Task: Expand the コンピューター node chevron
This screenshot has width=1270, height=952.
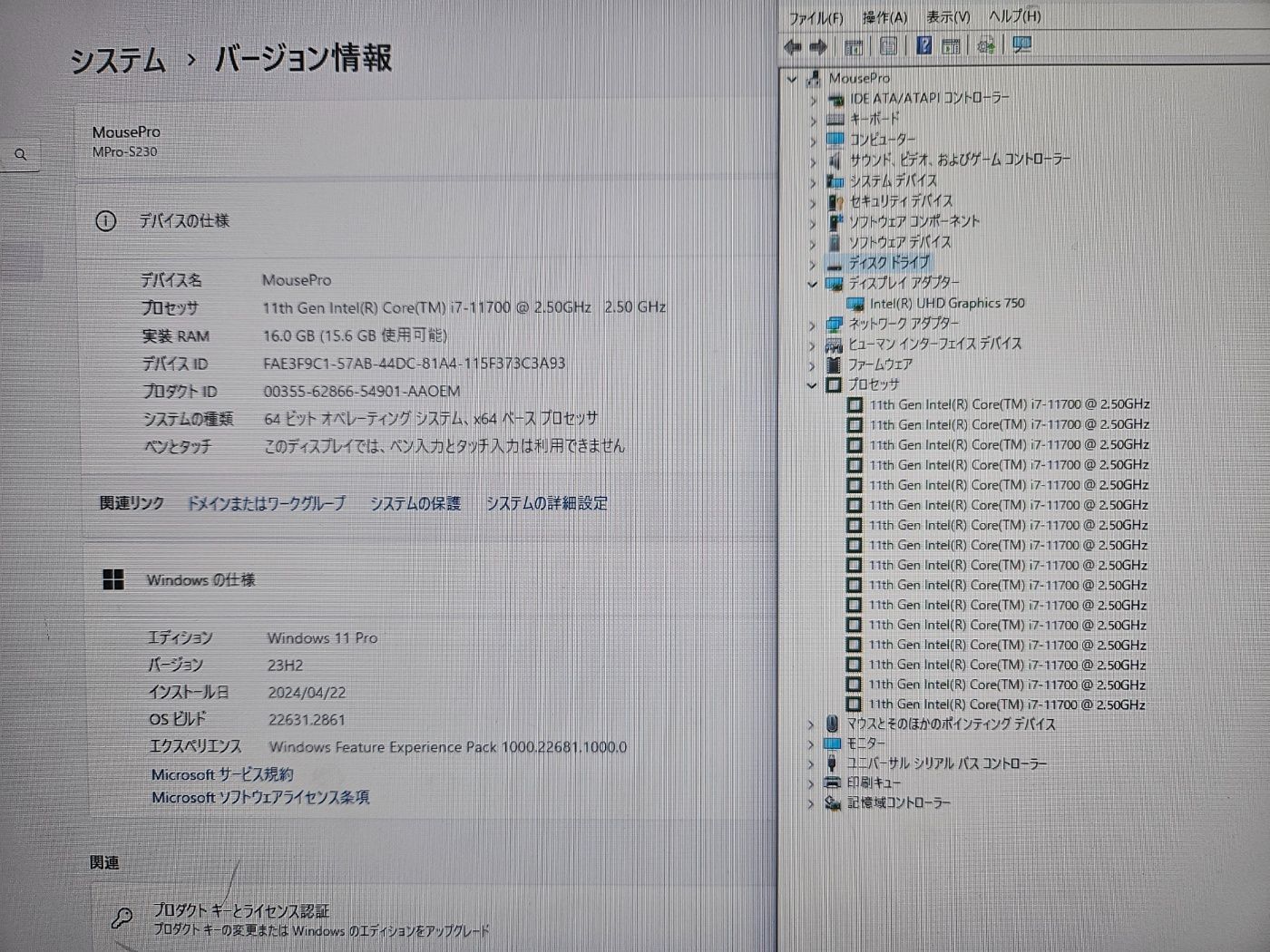Action: [x=813, y=141]
